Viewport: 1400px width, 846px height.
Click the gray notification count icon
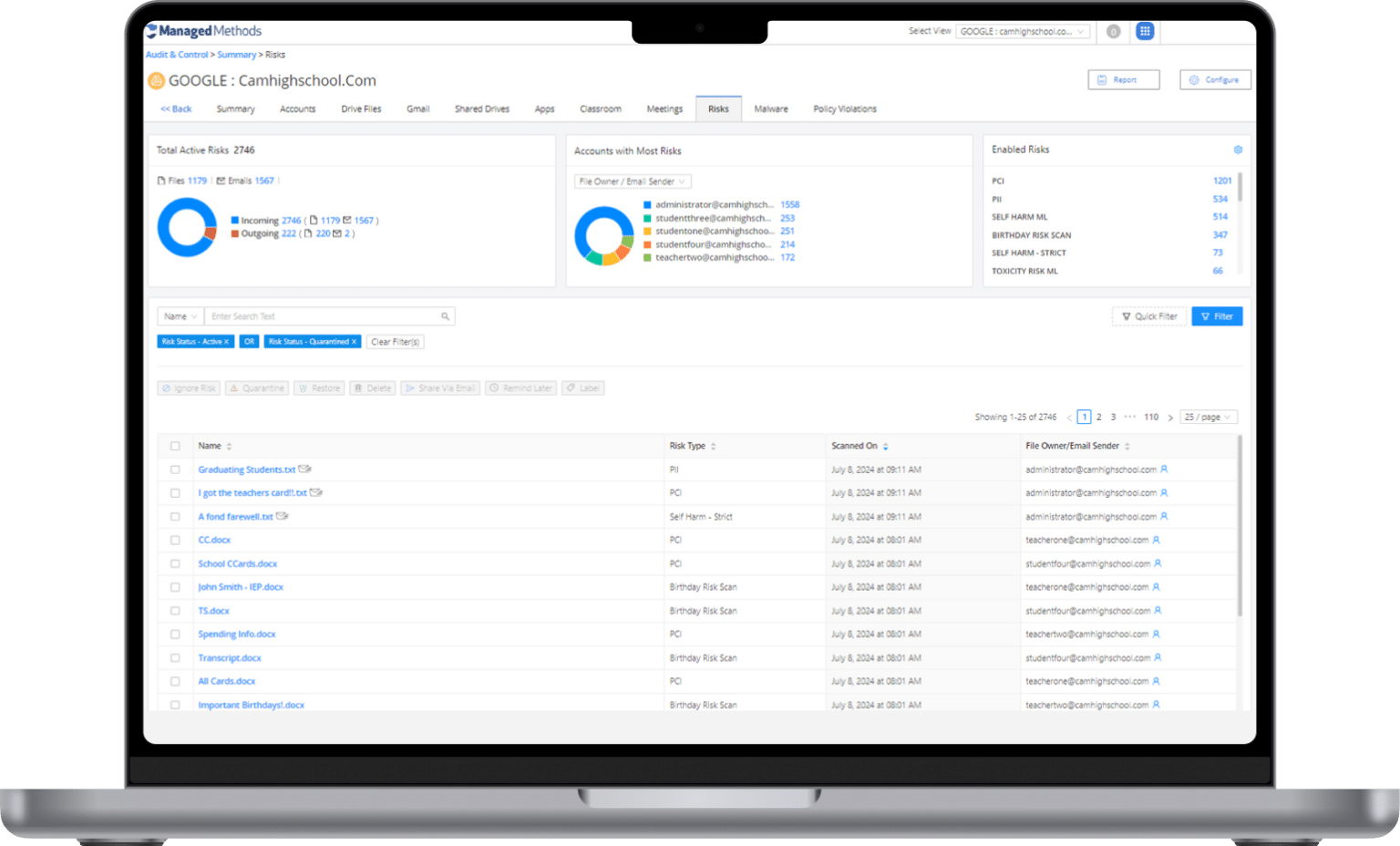1113,31
